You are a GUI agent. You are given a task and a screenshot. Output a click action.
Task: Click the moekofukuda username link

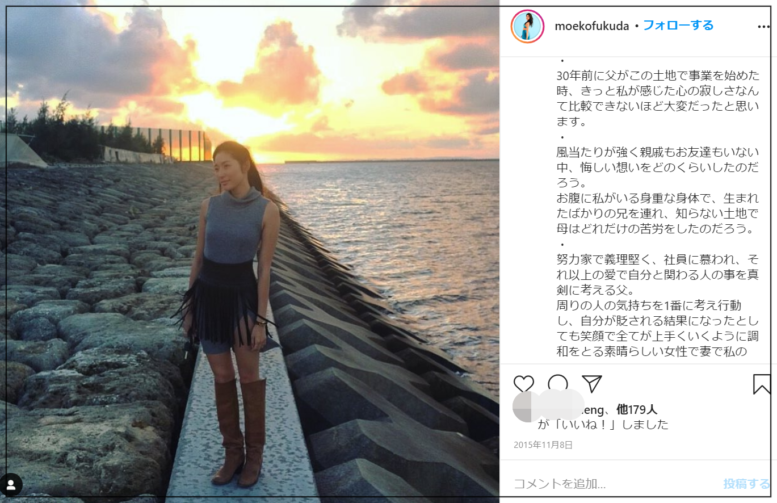point(592,26)
